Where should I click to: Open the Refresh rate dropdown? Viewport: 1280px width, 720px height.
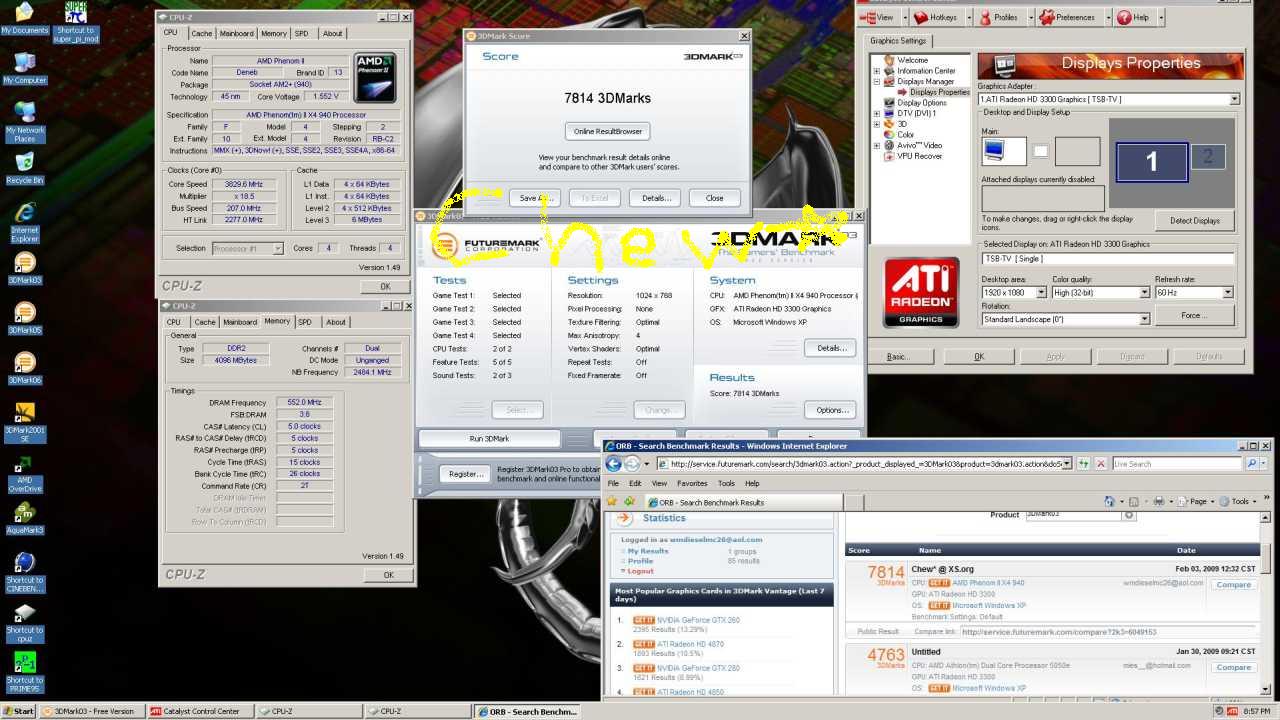tap(1227, 293)
